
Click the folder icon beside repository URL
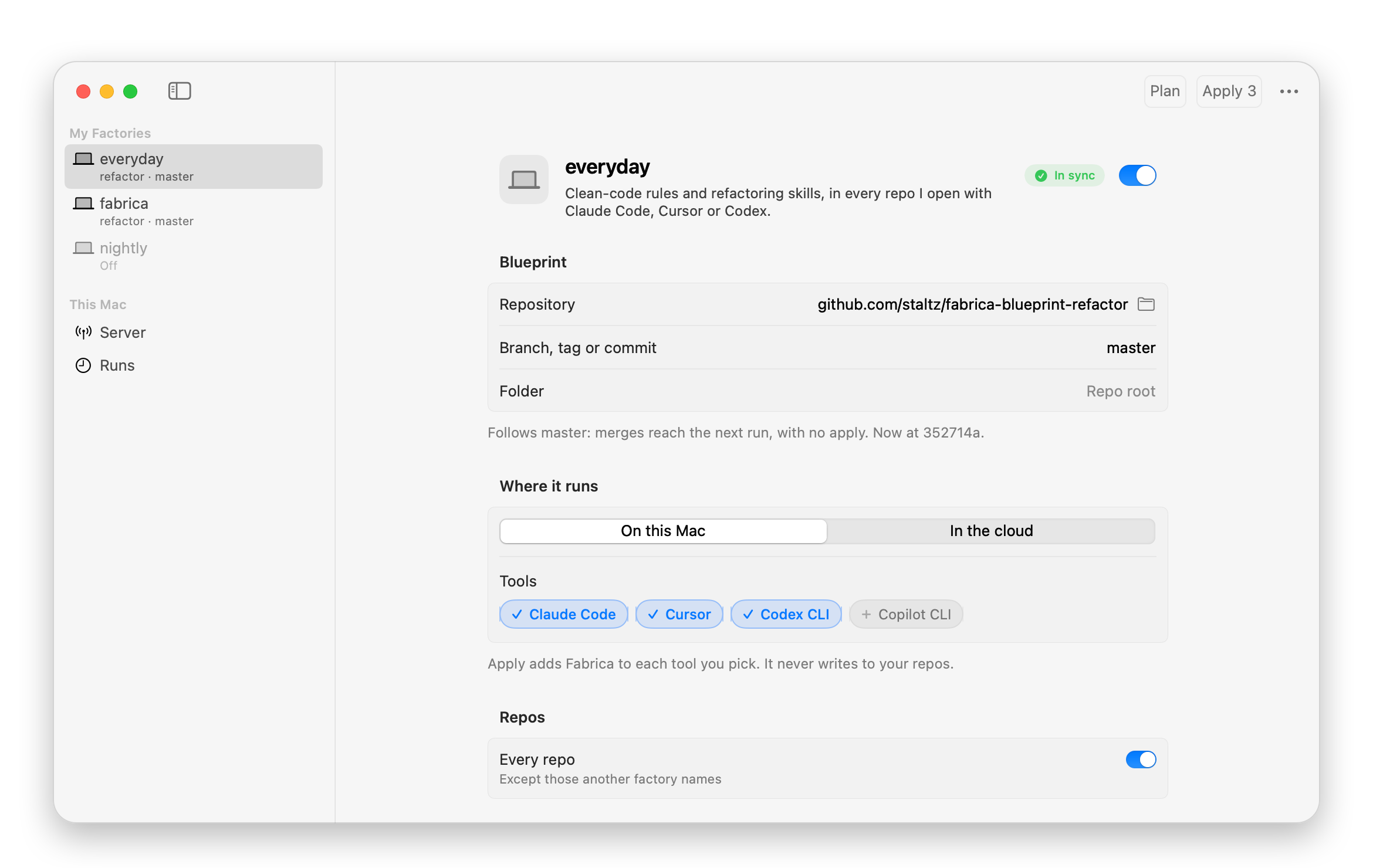[1146, 304]
